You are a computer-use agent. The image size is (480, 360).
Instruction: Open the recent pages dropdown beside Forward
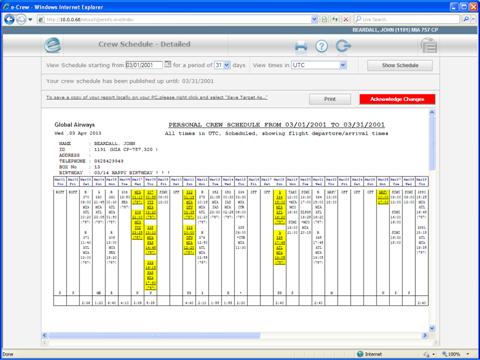click(30, 20)
